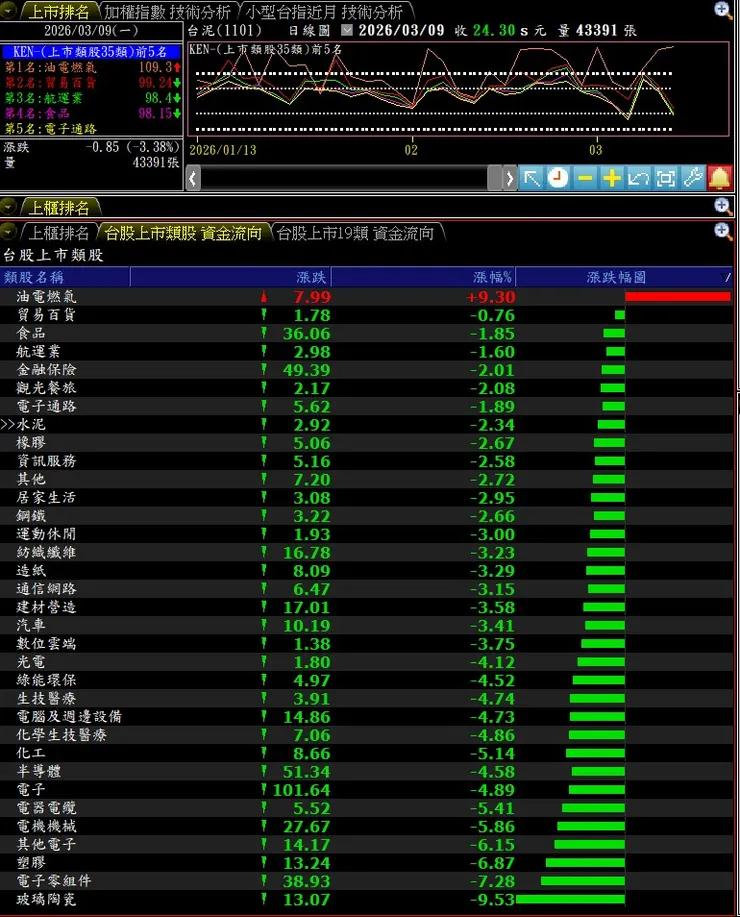Image resolution: width=740 pixels, height=917 pixels.
Task: Select the 生技醫療 sector row
Action: [366, 698]
